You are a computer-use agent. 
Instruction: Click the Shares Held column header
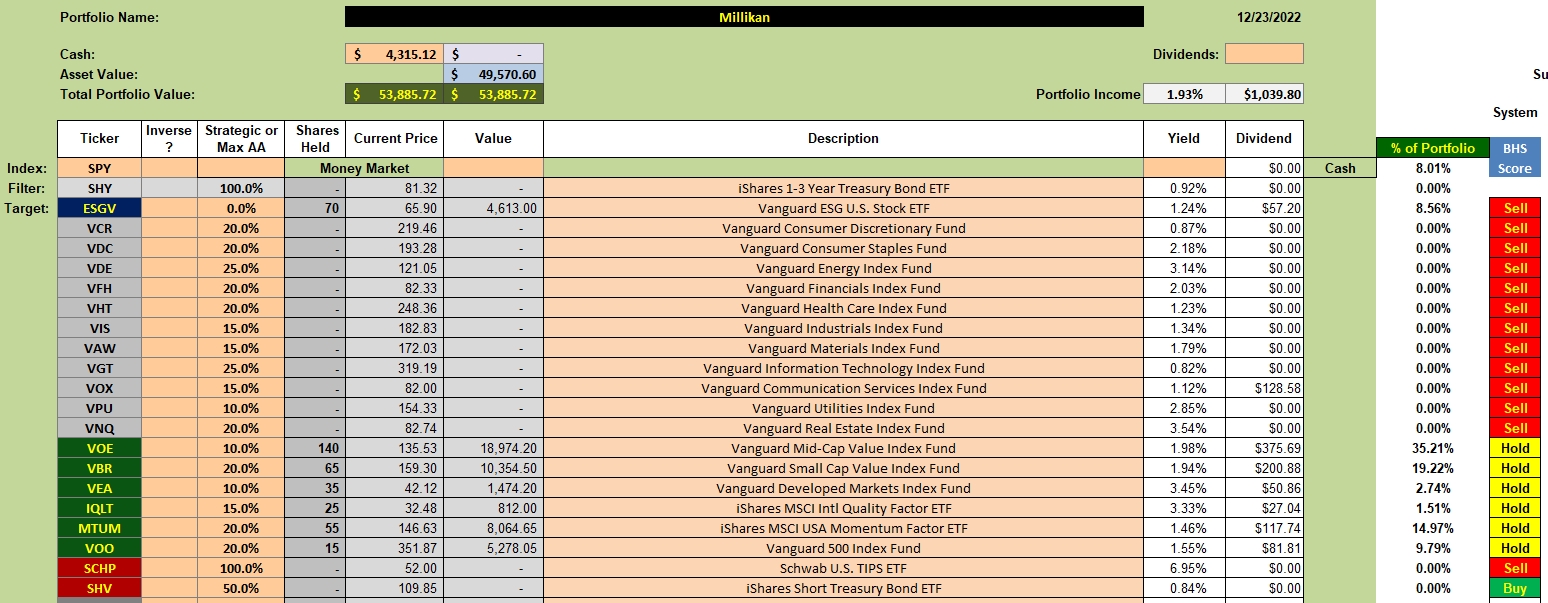tap(315, 139)
